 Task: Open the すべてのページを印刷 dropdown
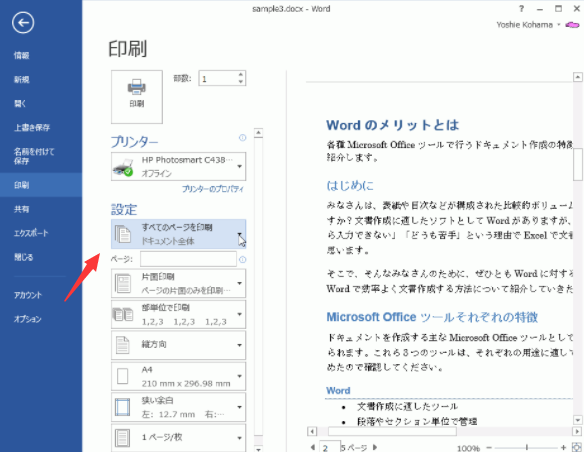click(x=178, y=234)
